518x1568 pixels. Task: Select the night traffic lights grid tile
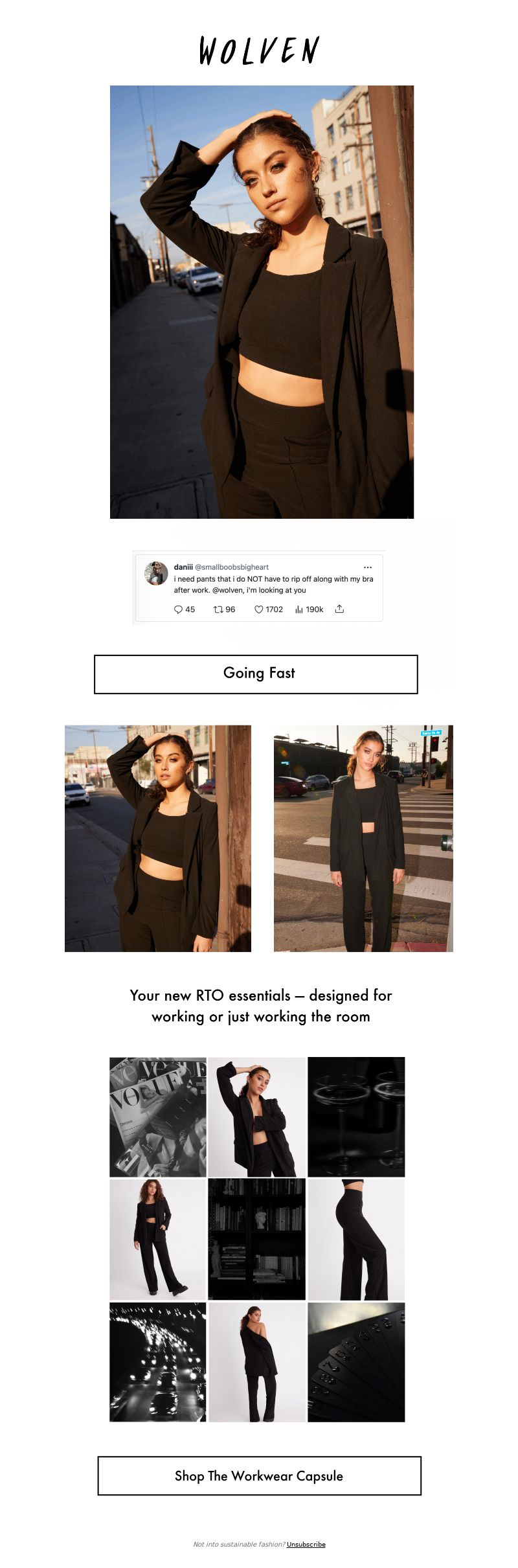(x=158, y=1363)
